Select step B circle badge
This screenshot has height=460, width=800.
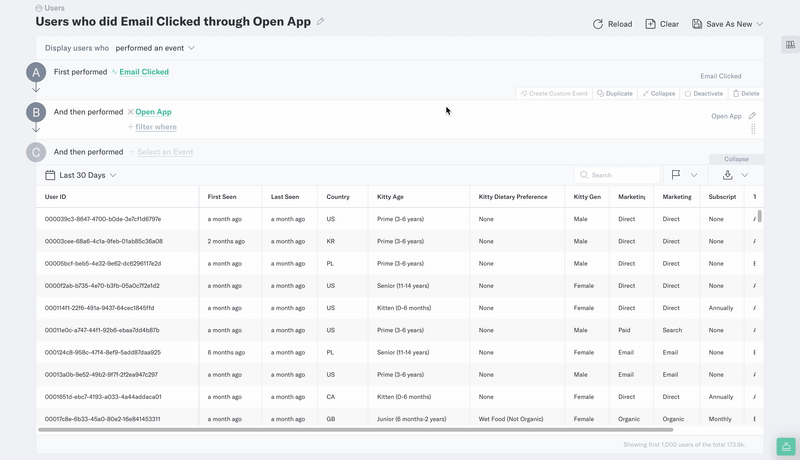36,112
